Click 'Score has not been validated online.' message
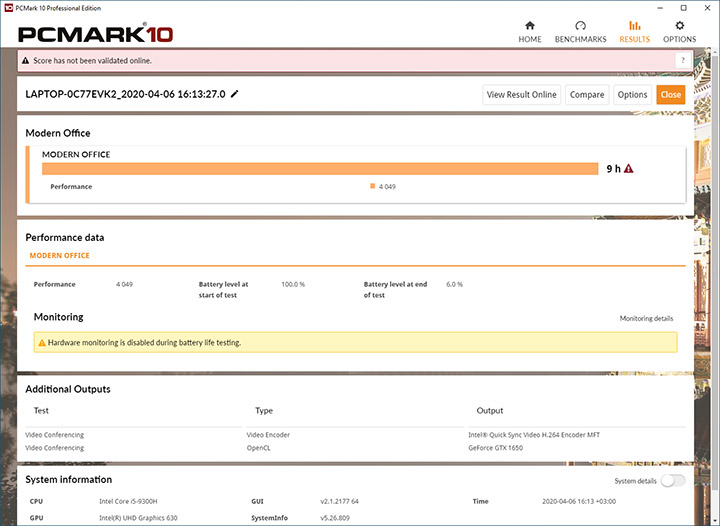This screenshot has width=720, height=526. (x=92, y=61)
